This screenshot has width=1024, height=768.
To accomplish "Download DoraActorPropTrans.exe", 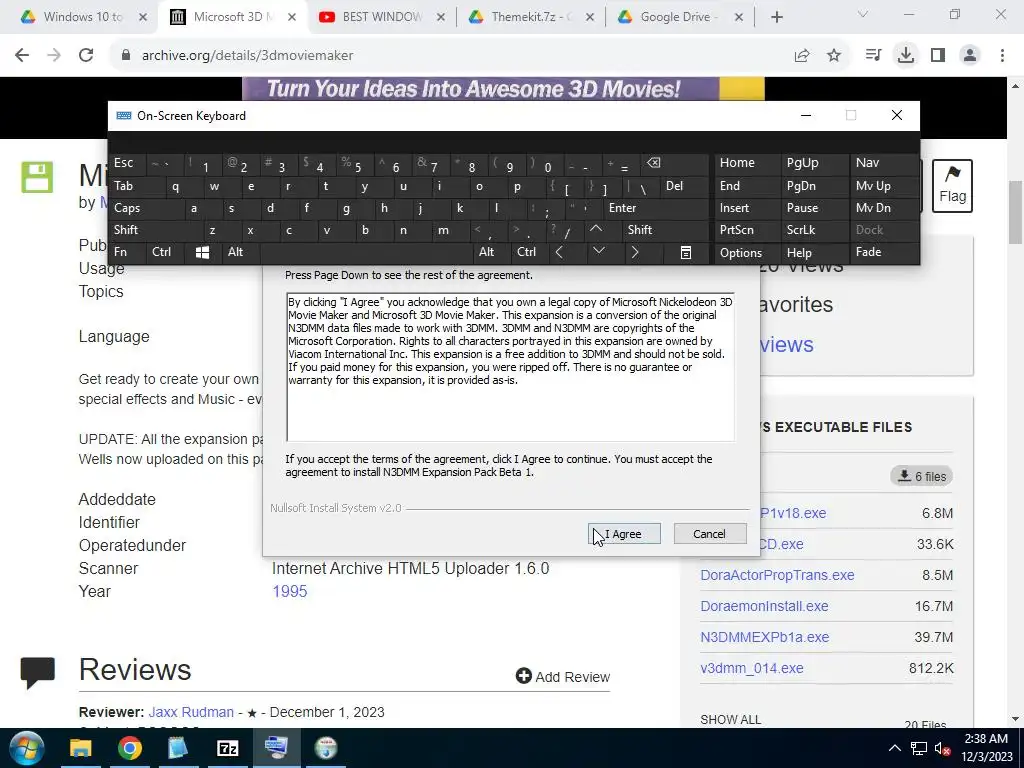I will tap(777, 575).
